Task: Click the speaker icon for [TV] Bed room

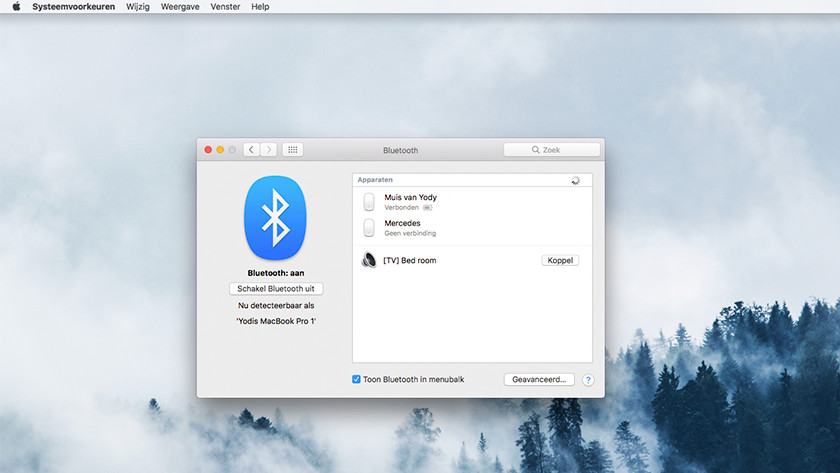Action: [x=369, y=260]
